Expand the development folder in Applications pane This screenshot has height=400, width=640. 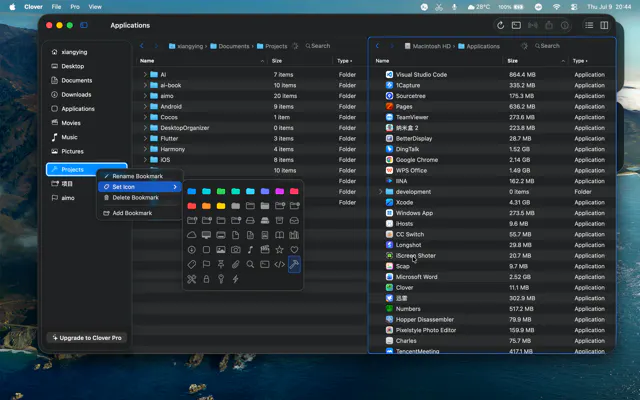[380, 191]
